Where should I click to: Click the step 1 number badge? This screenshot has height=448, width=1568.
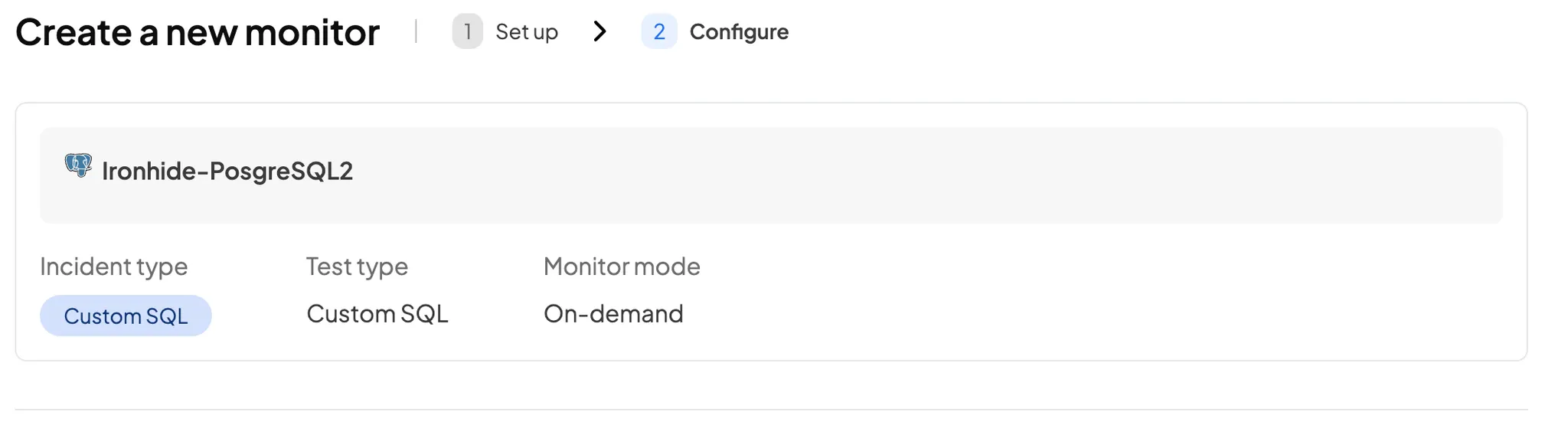coord(467,31)
